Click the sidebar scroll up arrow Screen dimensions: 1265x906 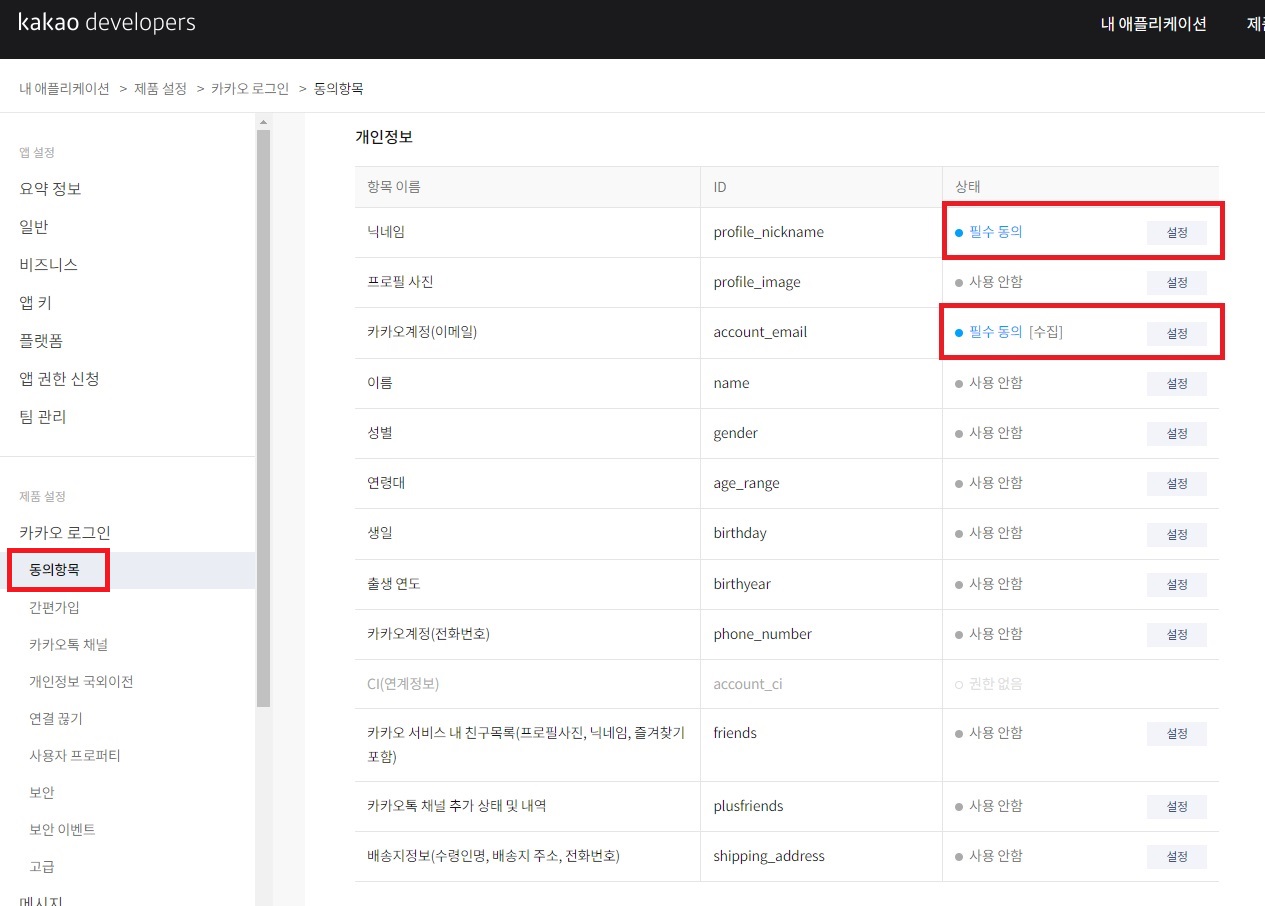pyautogui.click(x=263, y=122)
